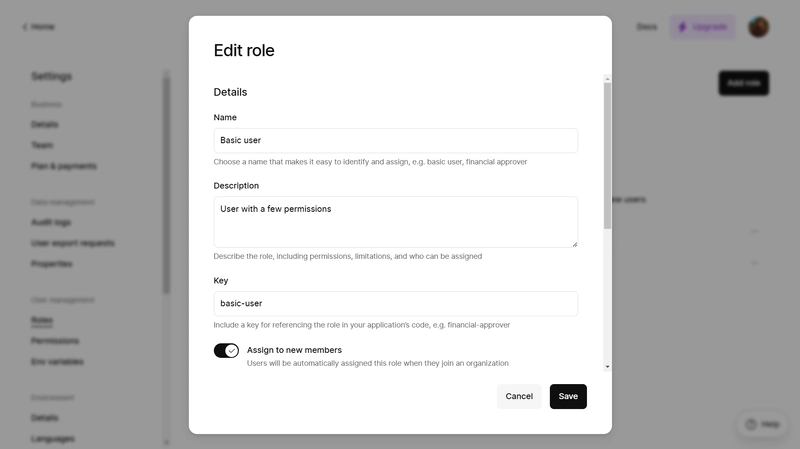The width and height of the screenshot is (800, 449).
Task: Select Team under Business settings
Action: [x=42, y=145]
